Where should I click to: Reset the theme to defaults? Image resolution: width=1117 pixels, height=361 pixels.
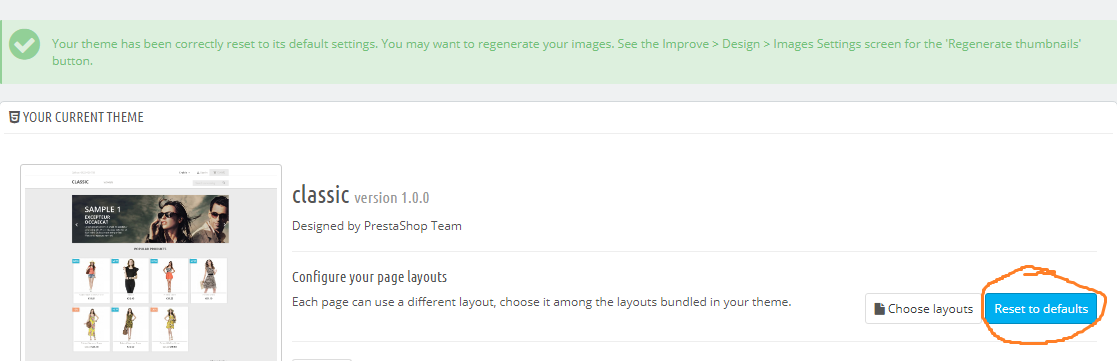pos(1041,309)
